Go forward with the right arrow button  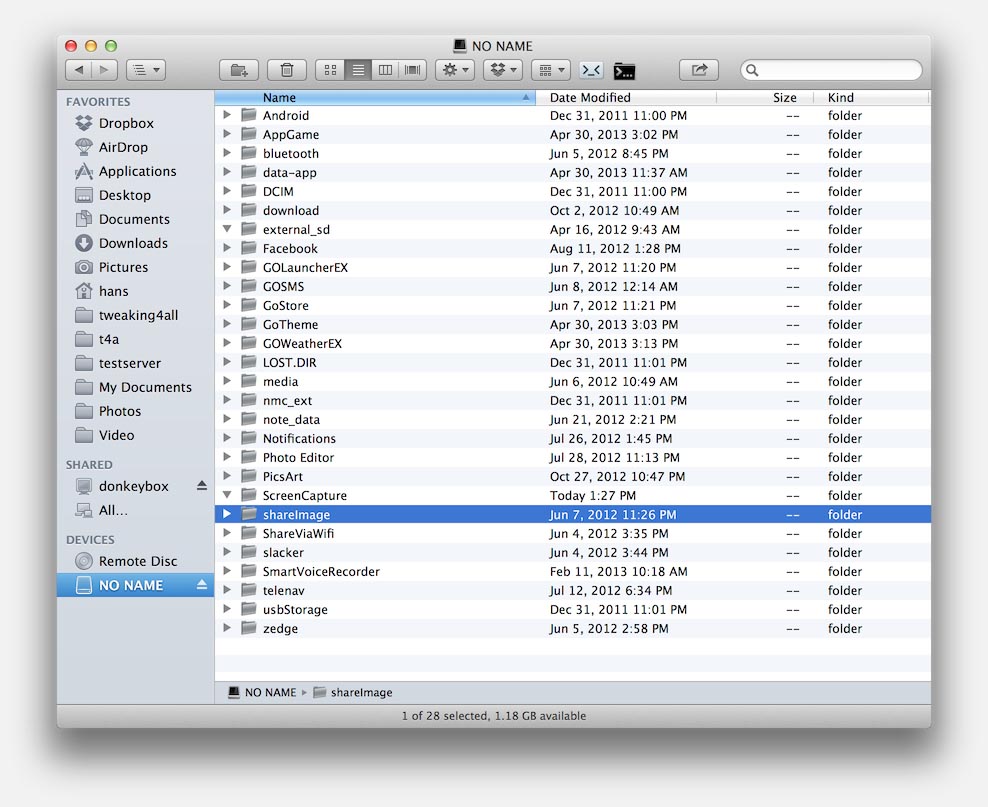[x=105, y=70]
